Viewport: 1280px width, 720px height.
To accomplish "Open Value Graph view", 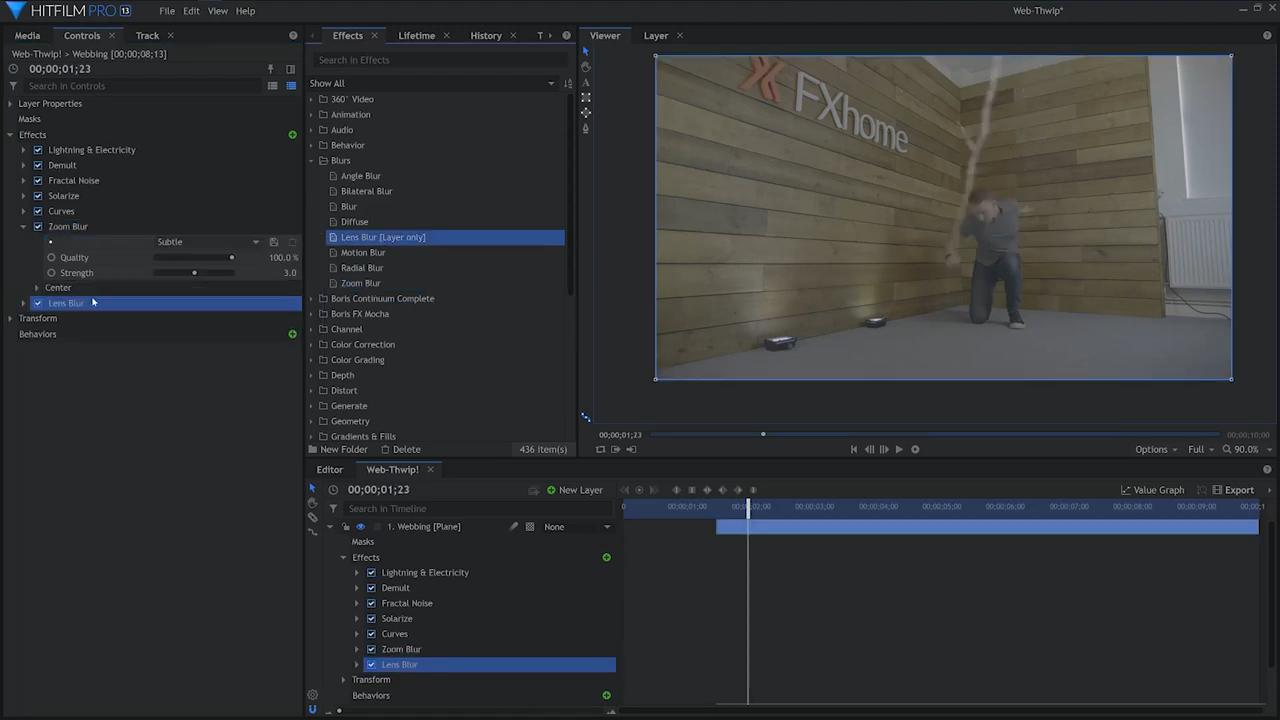I will pos(1152,490).
